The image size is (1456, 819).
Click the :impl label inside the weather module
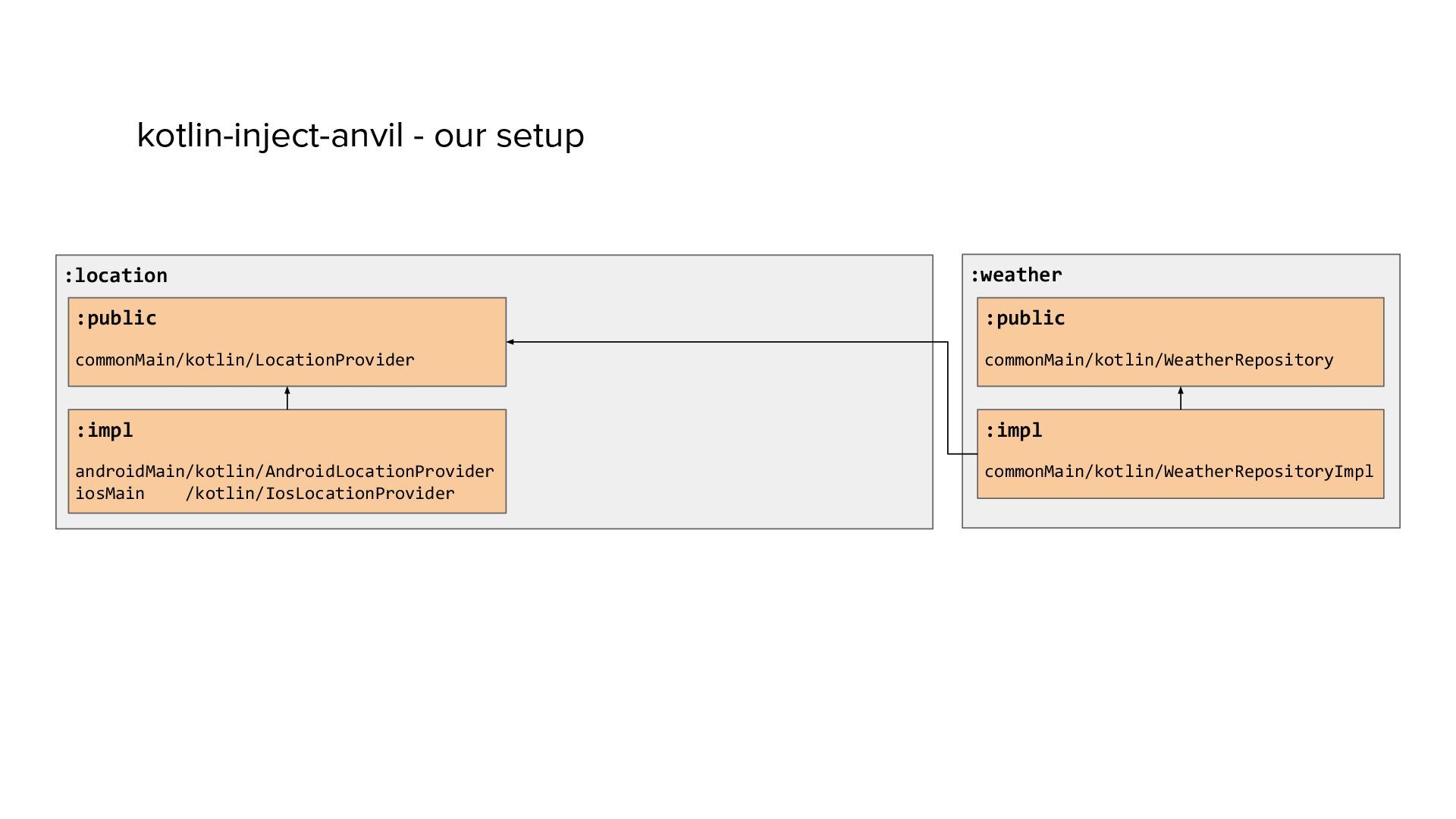pos(1013,431)
